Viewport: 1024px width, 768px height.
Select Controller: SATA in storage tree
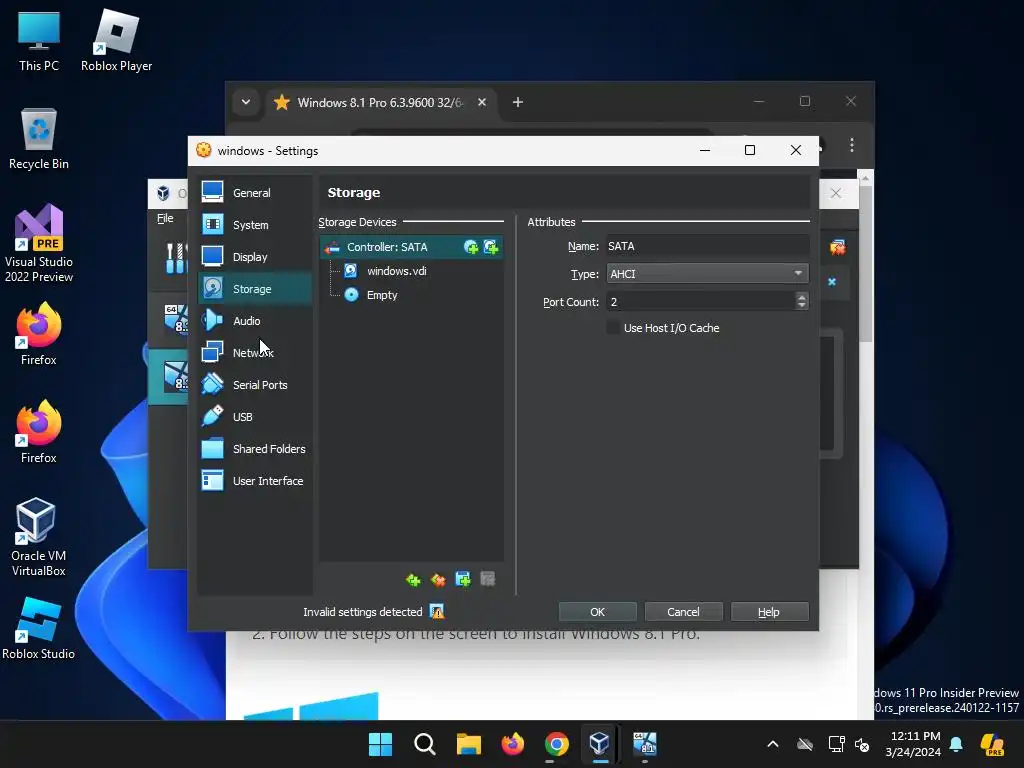point(411,247)
